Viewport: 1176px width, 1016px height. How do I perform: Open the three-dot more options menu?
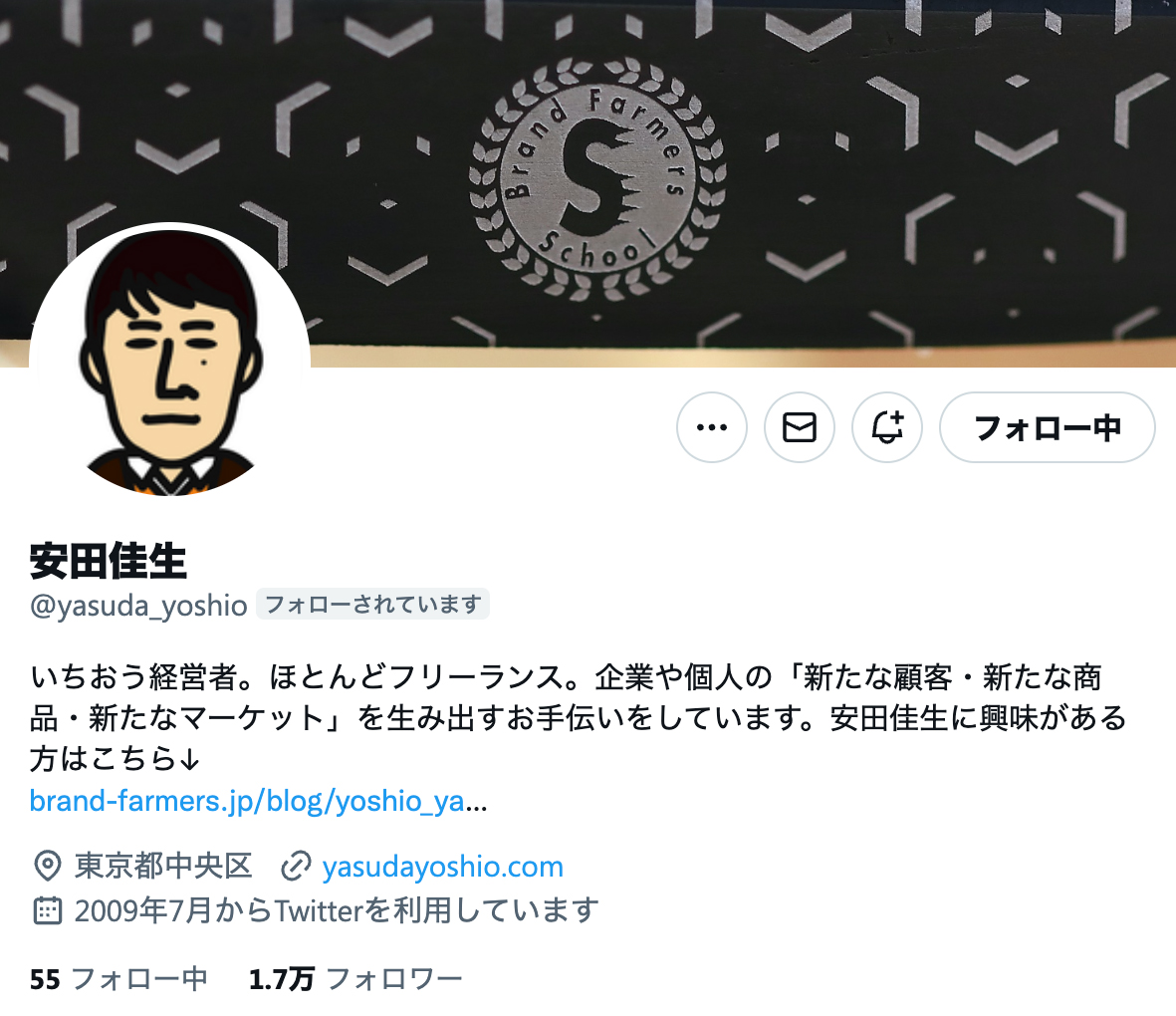[x=712, y=427]
